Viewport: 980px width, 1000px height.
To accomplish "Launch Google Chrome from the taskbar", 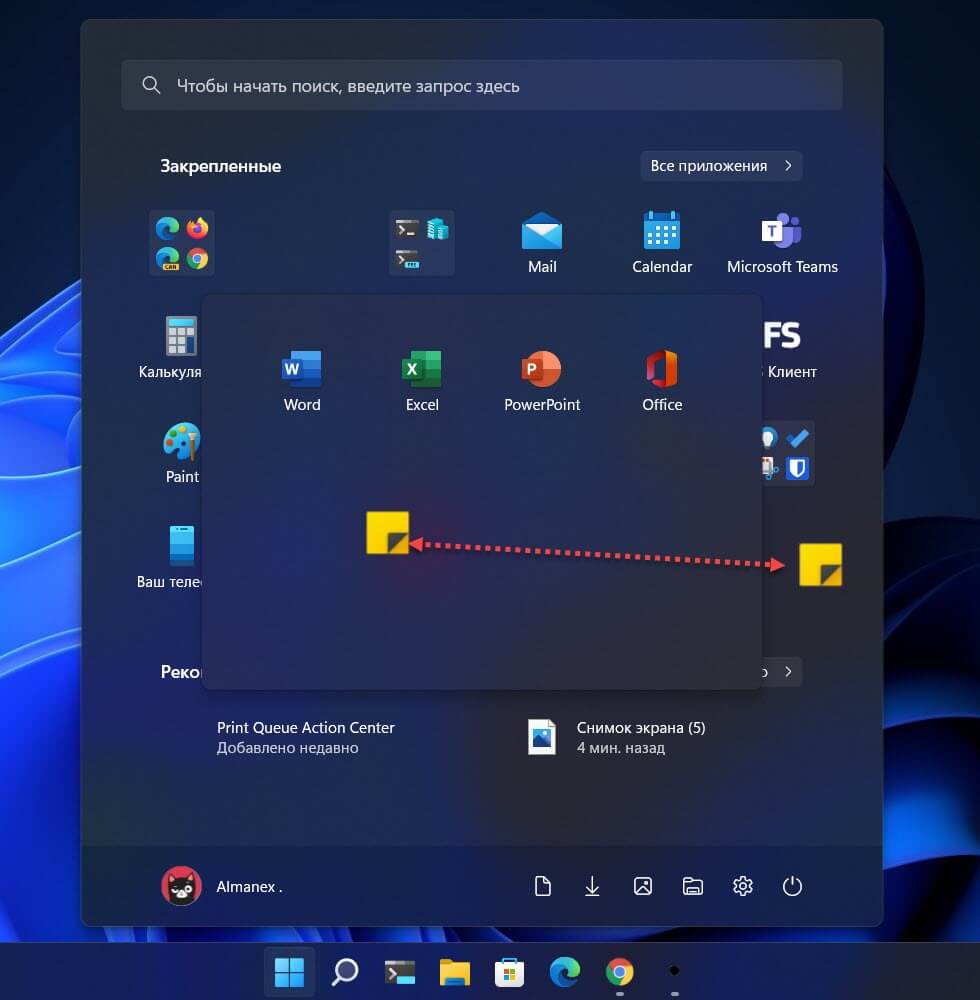I will click(620, 972).
